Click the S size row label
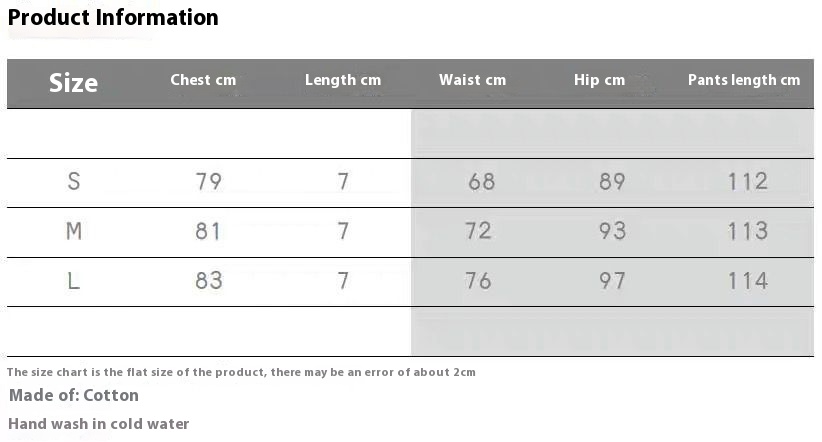 pos(74,182)
